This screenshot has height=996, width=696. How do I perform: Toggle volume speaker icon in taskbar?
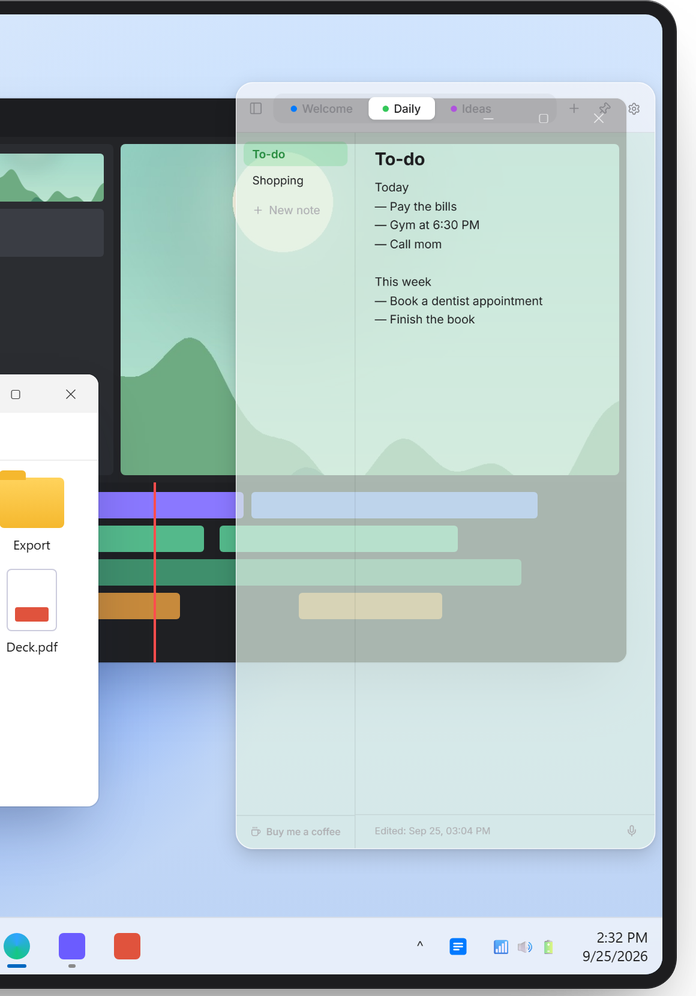click(525, 947)
